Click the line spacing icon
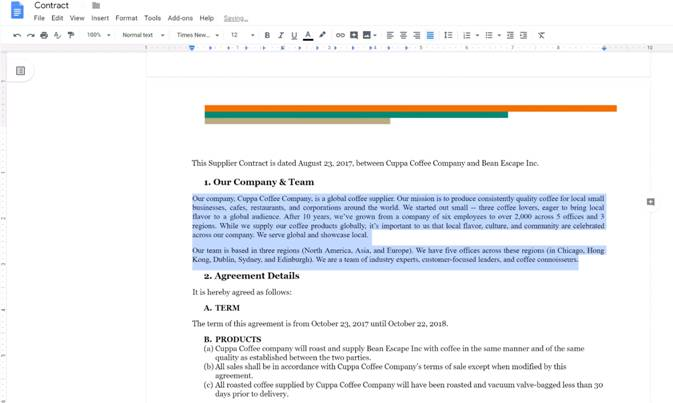Image resolution: width=673 pixels, height=403 pixels. (448, 35)
